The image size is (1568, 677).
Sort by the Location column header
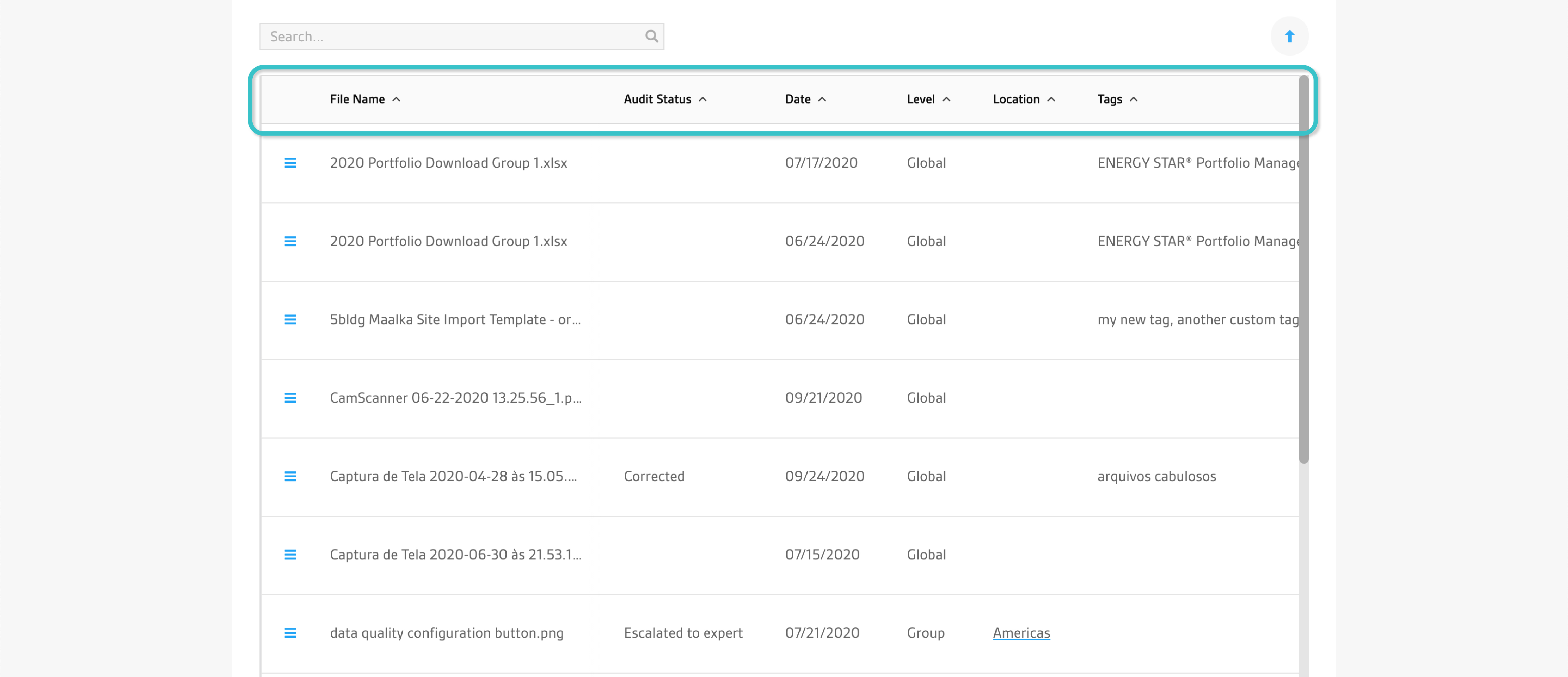tap(1016, 100)
